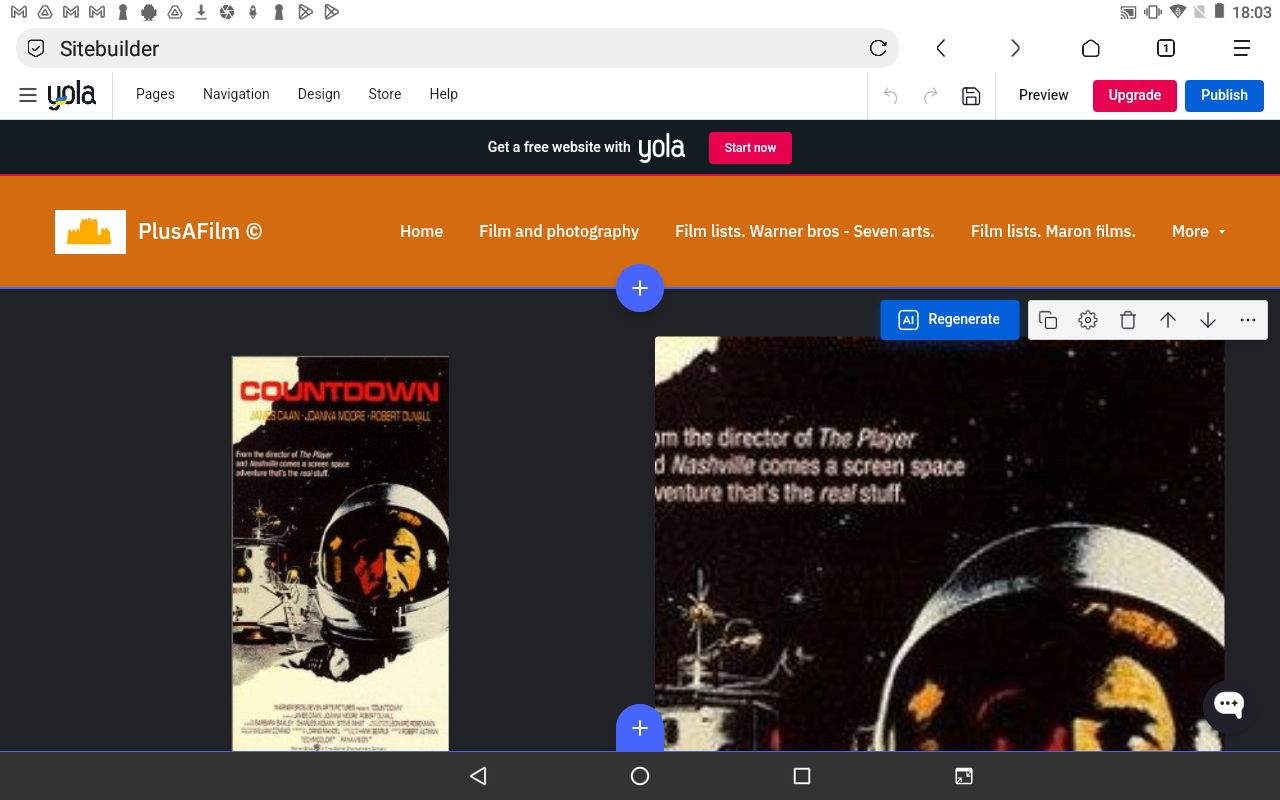This screenshot has height=800, width=1280.
Task: Go back with the browser back chevron
Action: (941, 48)
